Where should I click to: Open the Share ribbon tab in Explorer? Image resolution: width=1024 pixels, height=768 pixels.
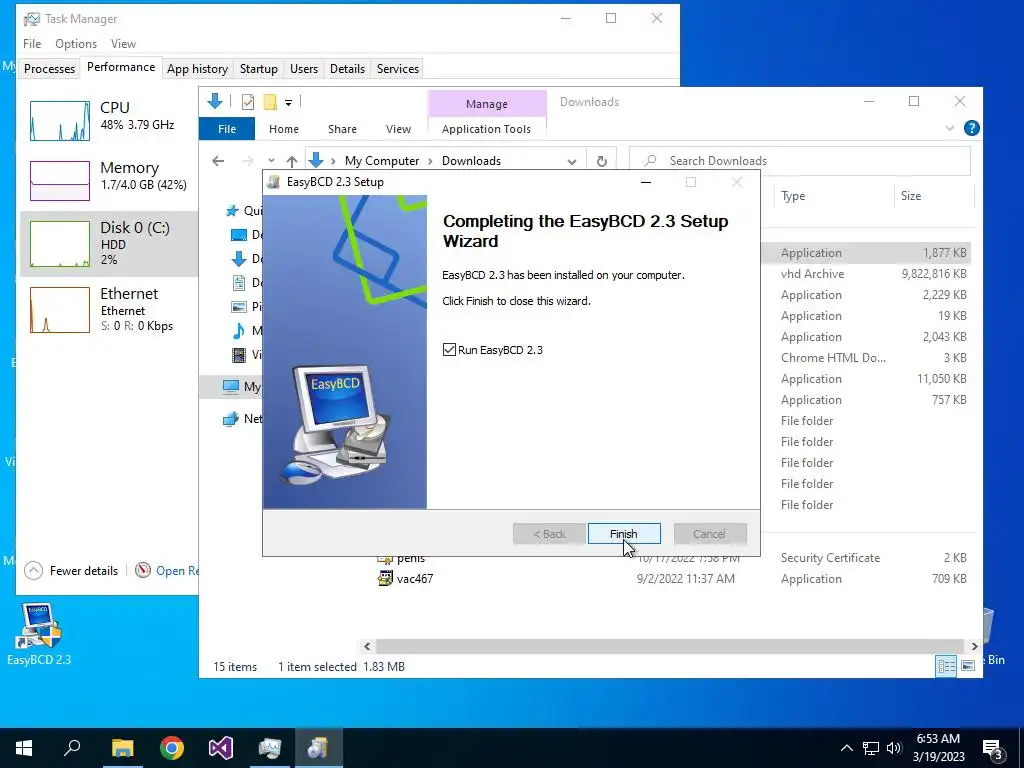(342, 129)
